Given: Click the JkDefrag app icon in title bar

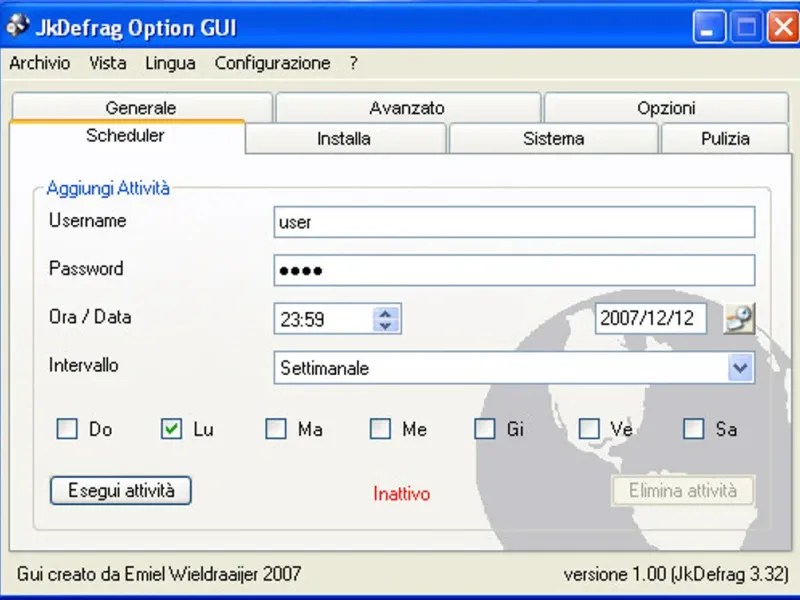Looking at the screenshot, I should [x=18, y=26].
